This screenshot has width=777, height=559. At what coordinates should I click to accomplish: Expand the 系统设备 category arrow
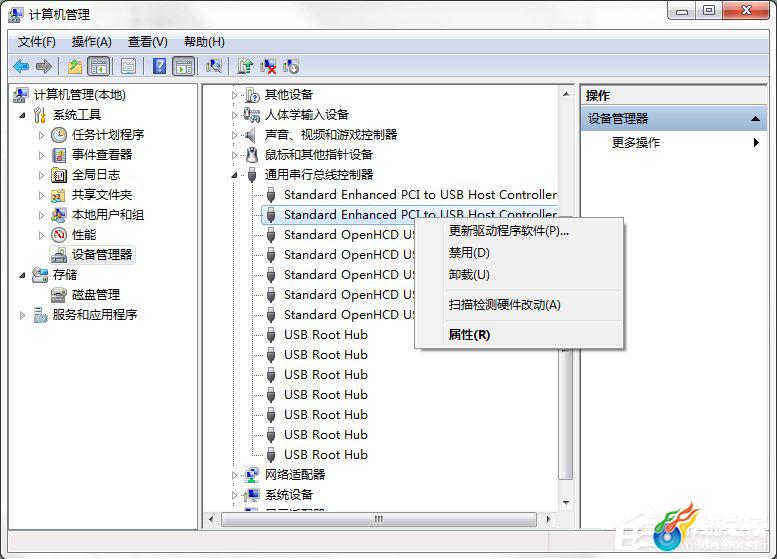pyautogui.click(x=234, y=495)
